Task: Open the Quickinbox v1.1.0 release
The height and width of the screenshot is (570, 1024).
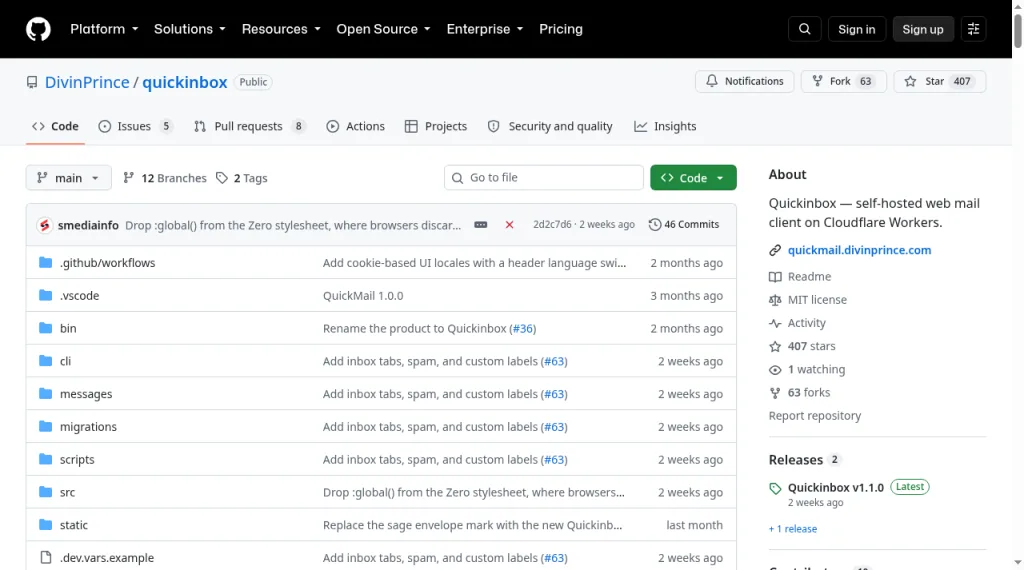Action: coord(835,488)
